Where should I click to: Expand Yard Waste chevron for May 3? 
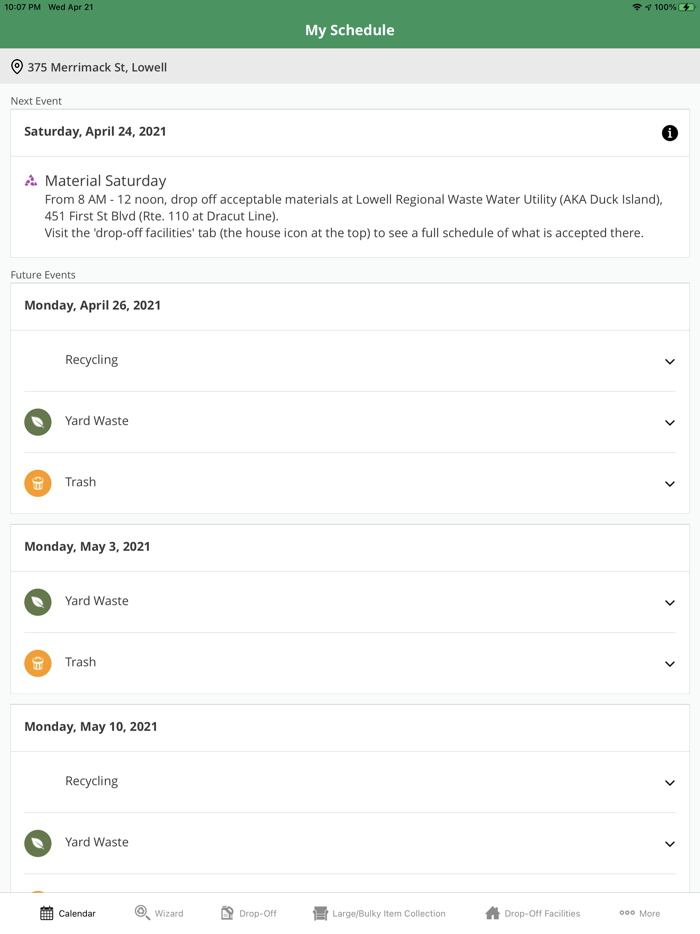pos(670,602)
